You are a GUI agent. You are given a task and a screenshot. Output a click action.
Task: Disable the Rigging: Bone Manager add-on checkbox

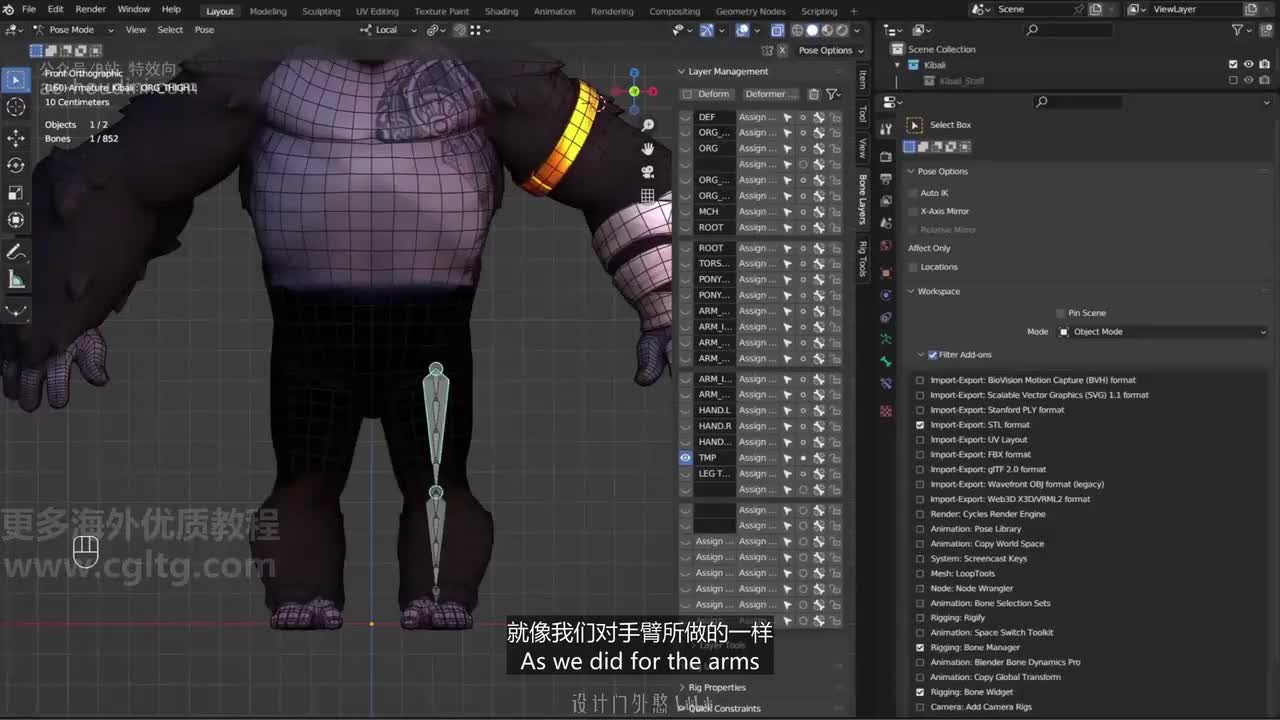[920, 648]
